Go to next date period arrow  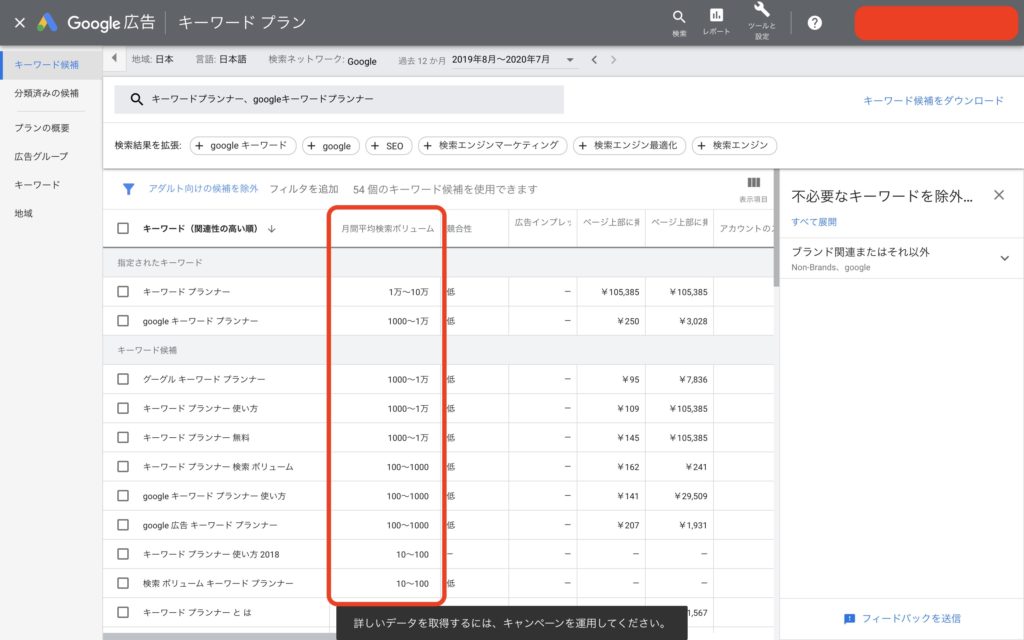[613, 59]
